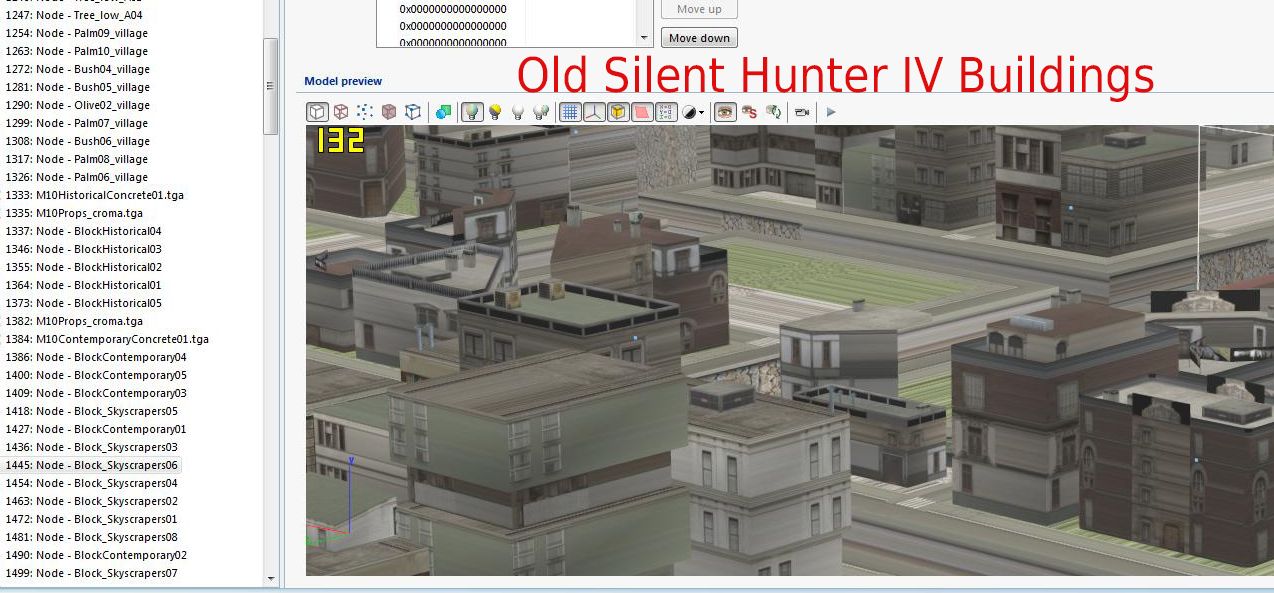Viewport: 1274px width, 593px height.
Task: Click the yellow 132 counter in the viewport
Action: tap(340, 140)
